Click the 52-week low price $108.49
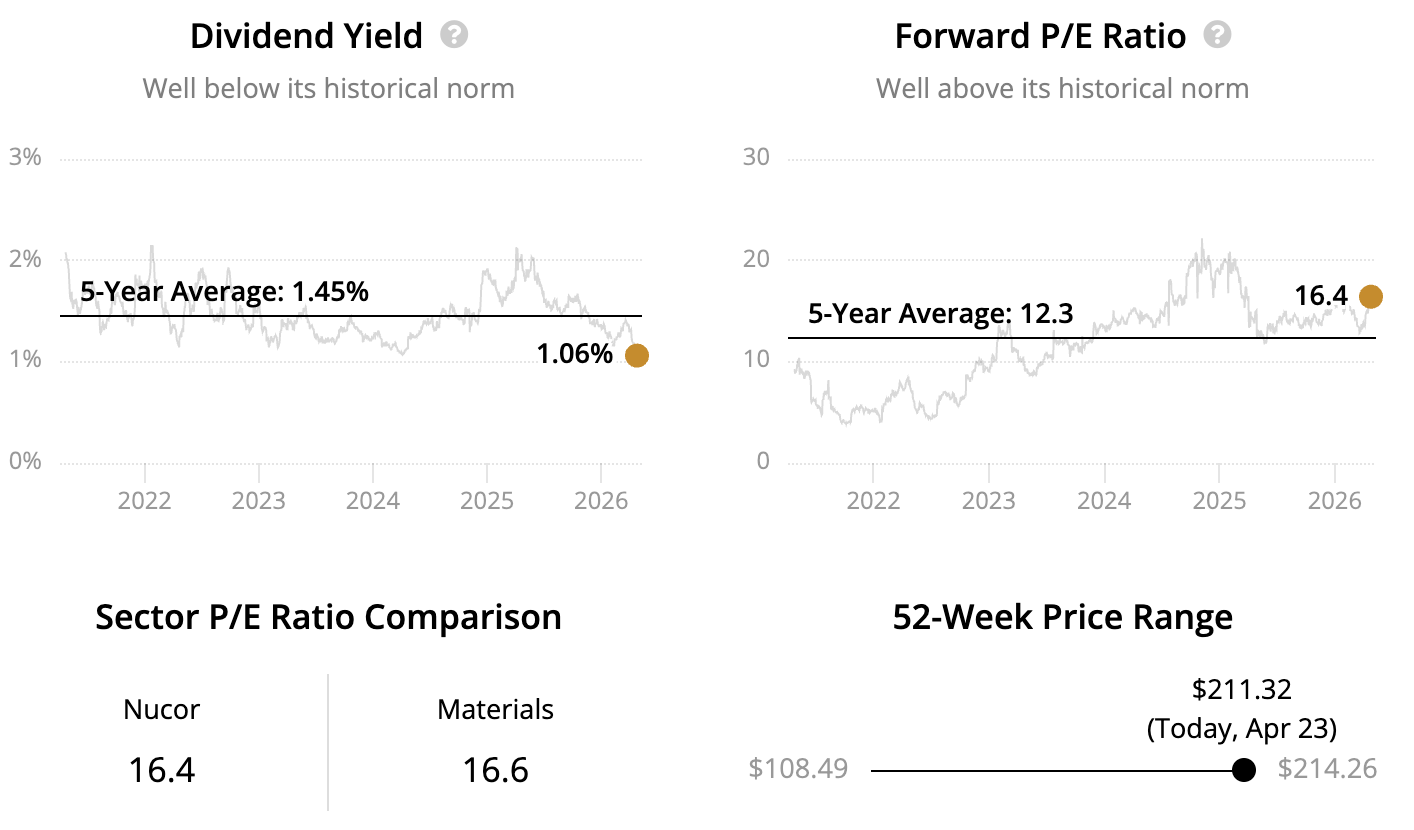The height and width of the screenshot is (830, 1414). [798, 769]
